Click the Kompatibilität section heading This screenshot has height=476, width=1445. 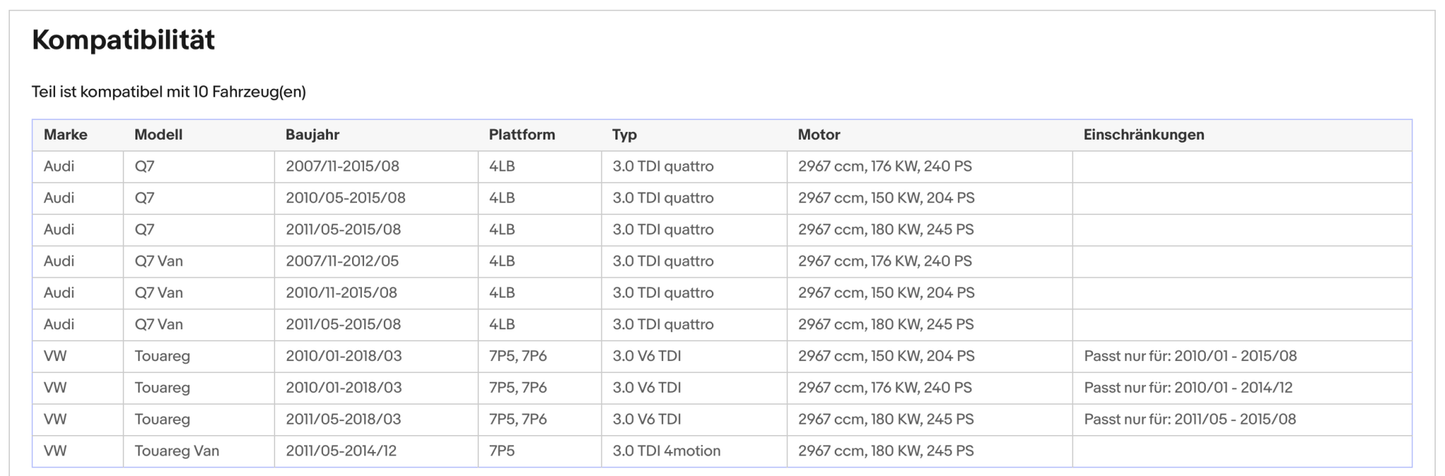[x=123, y=41]
